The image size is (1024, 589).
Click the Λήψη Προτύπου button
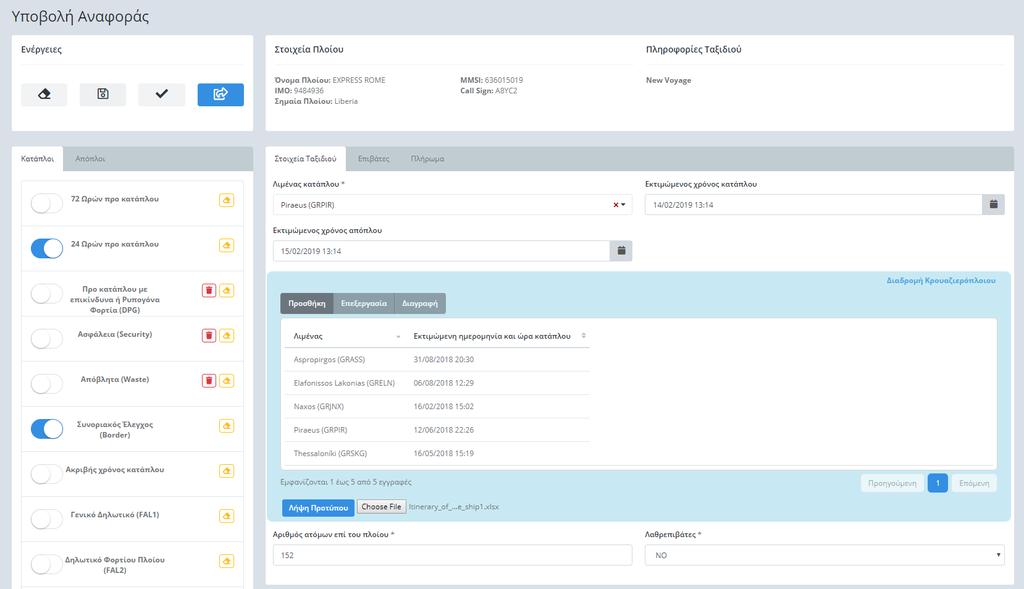coord(318,507)
